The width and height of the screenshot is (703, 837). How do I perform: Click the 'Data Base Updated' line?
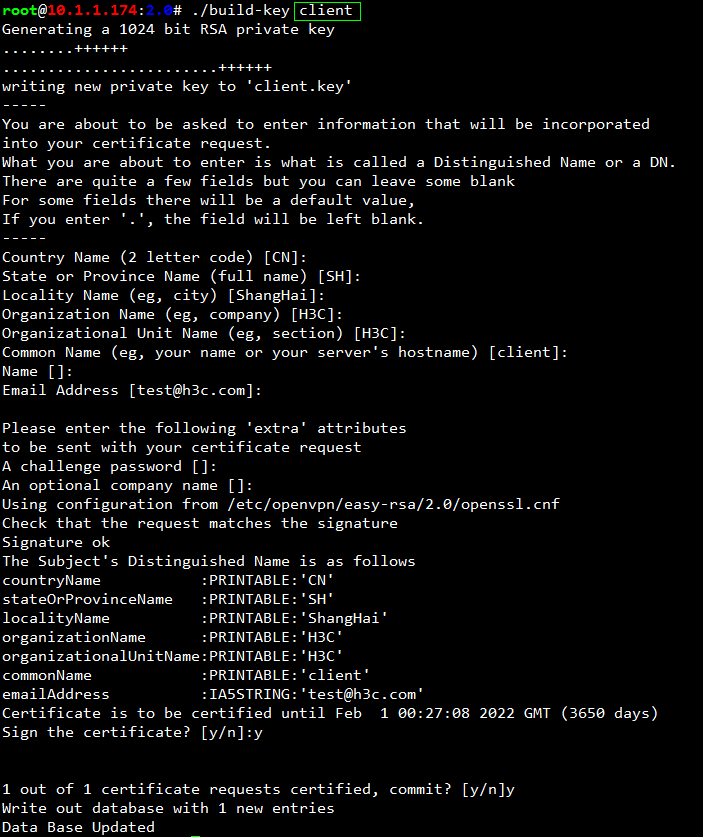[x=78, y=827]
